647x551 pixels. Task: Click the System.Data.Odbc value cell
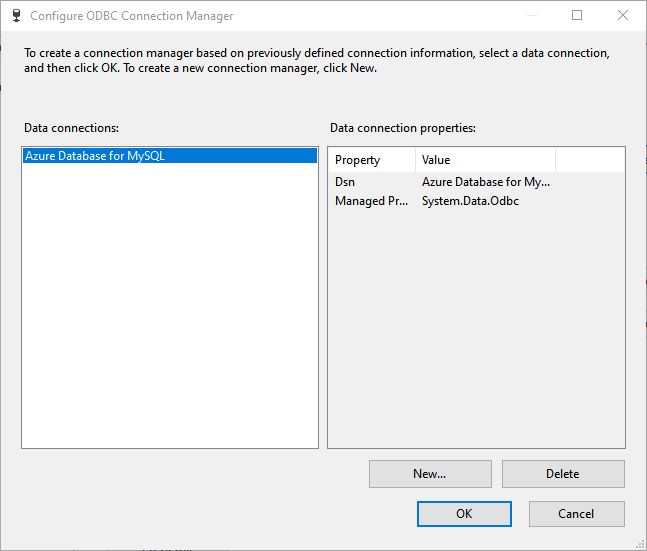point(470,201)
